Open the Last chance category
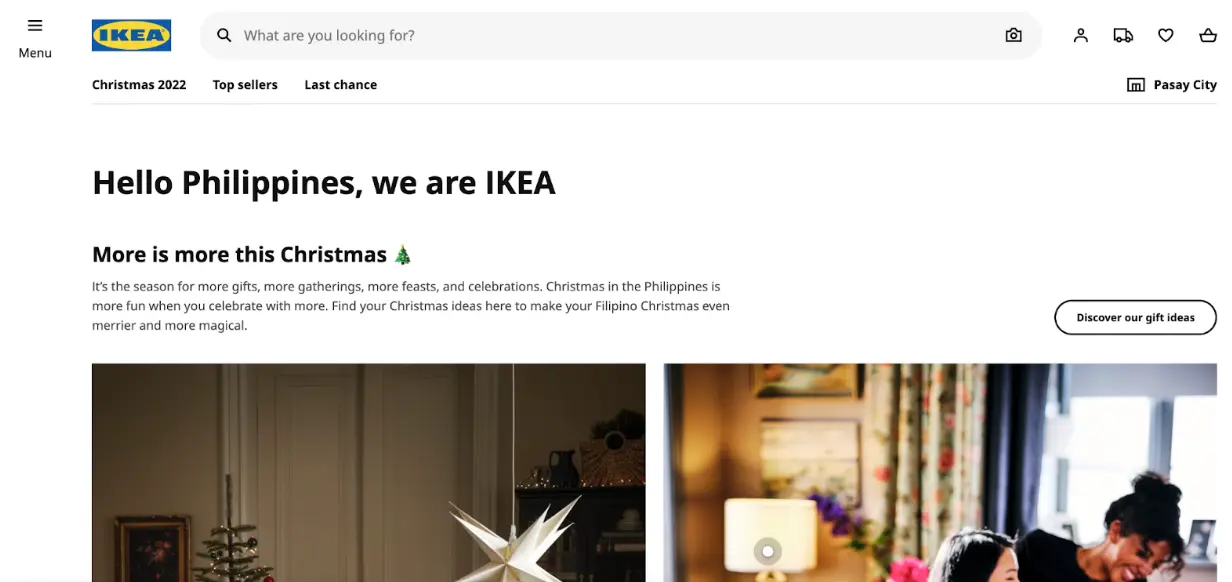1232x582 pixels. tap(340, 84)
